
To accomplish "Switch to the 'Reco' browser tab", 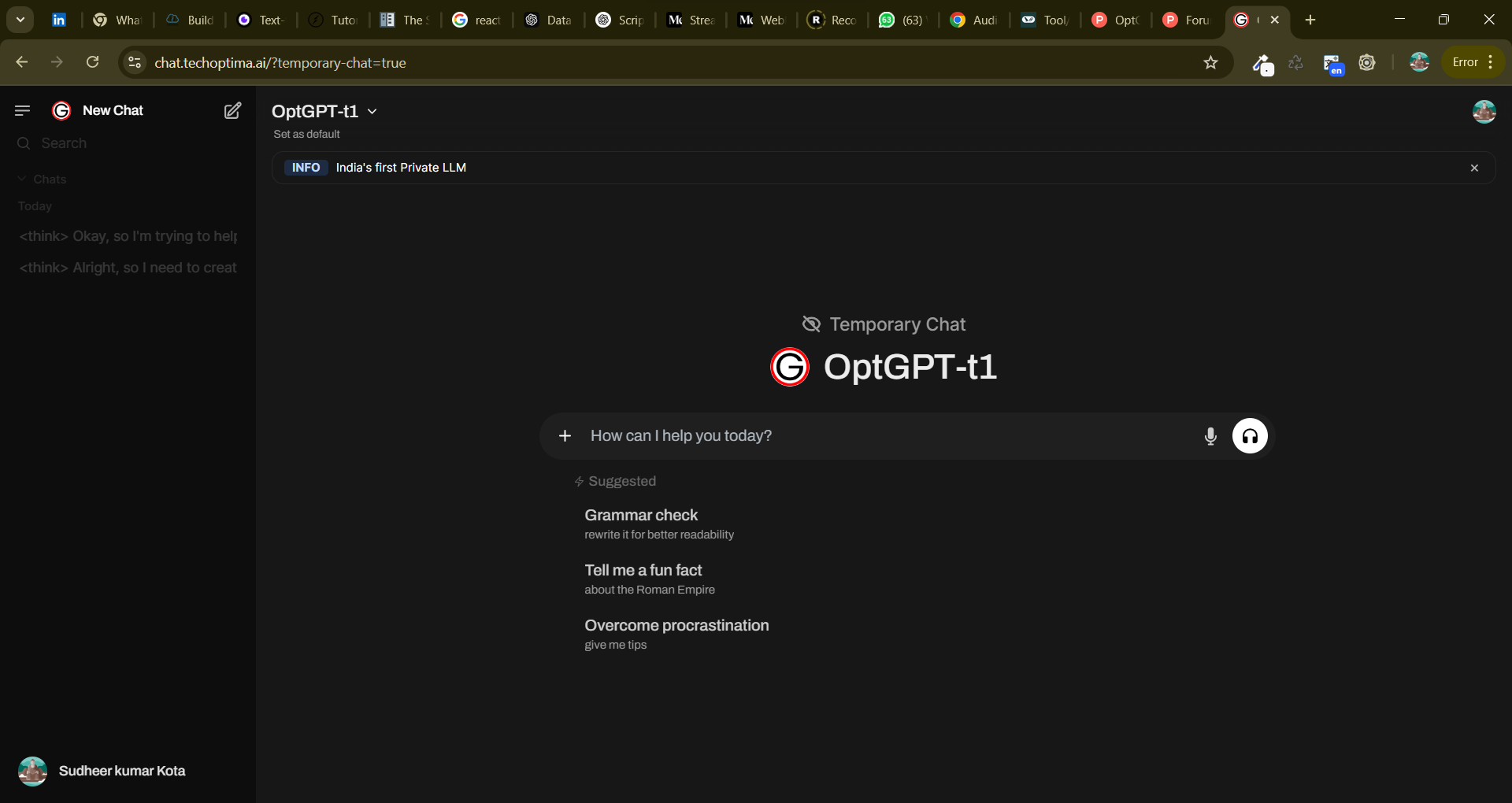I will point(832,20).
